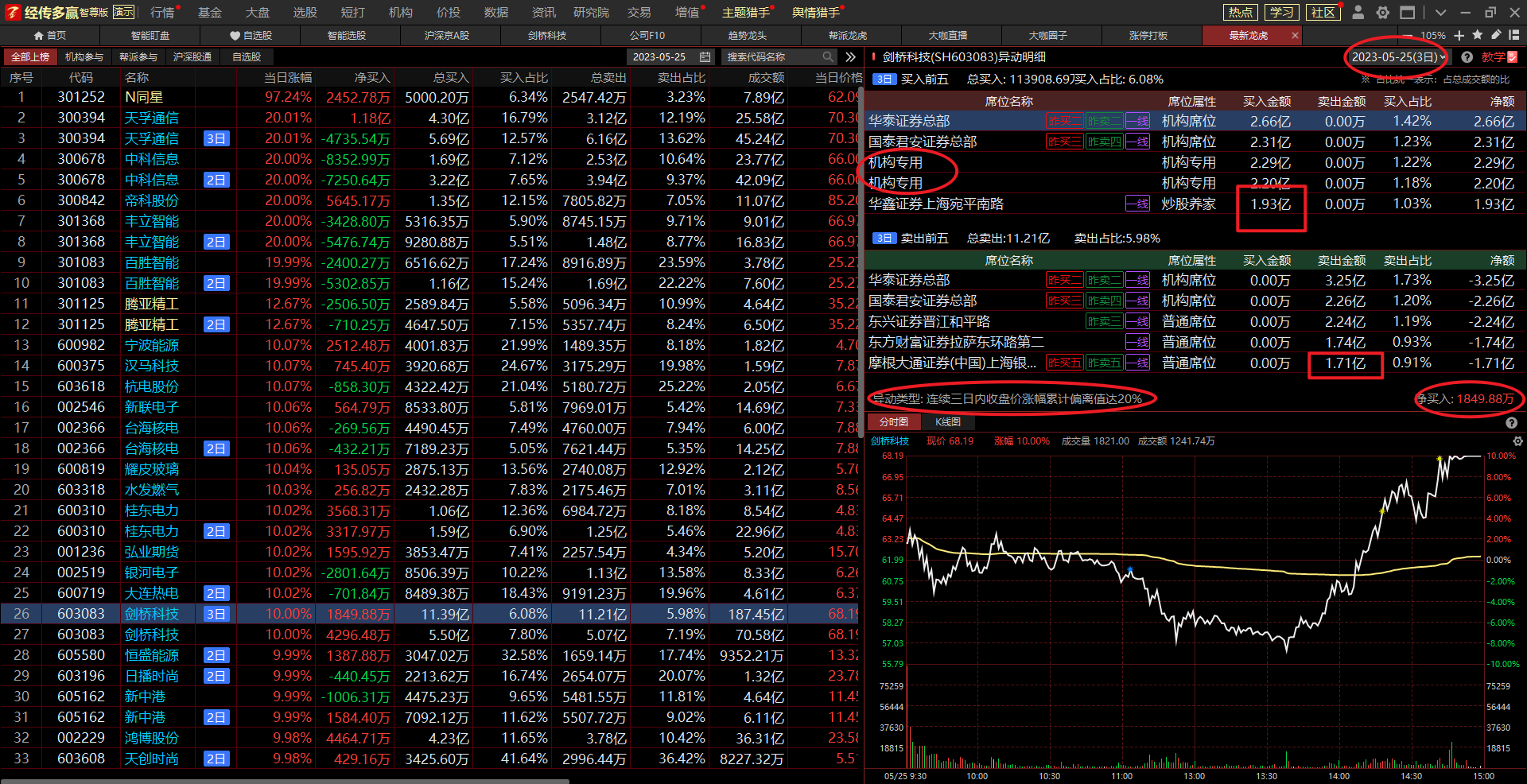
Task: Open the 热点 button
Action: [1240, 12]
